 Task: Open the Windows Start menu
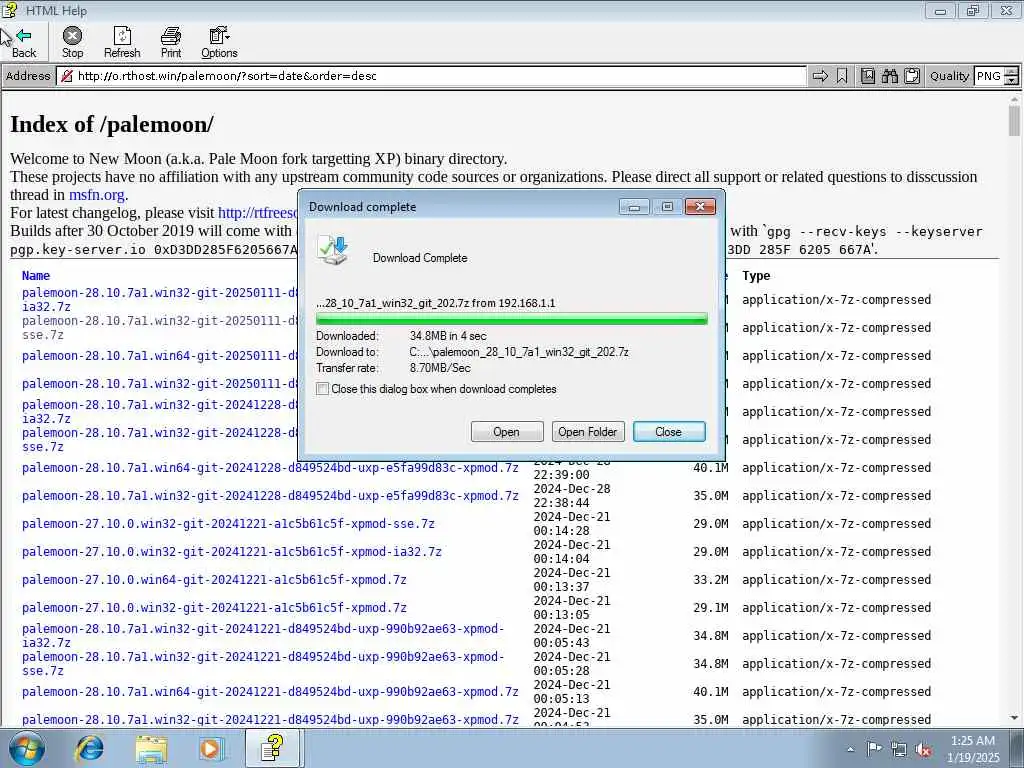(27, 748)
